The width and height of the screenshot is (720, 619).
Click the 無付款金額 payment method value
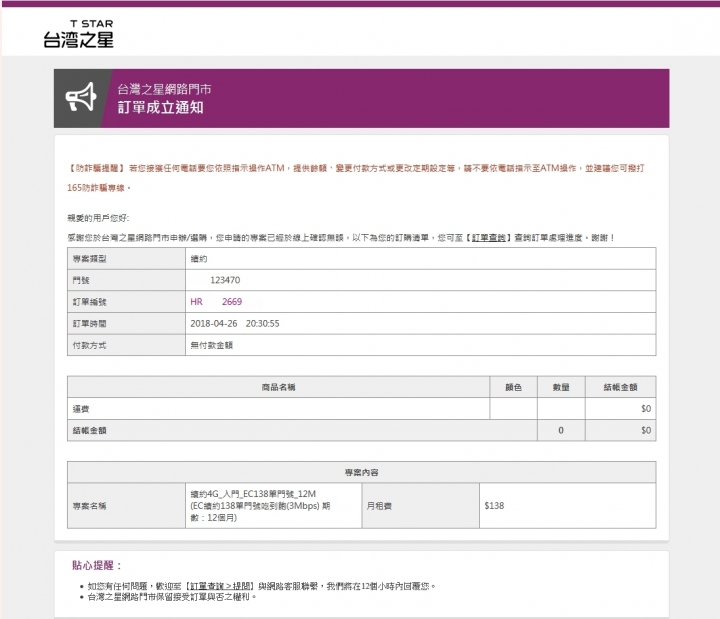[211, 345]
